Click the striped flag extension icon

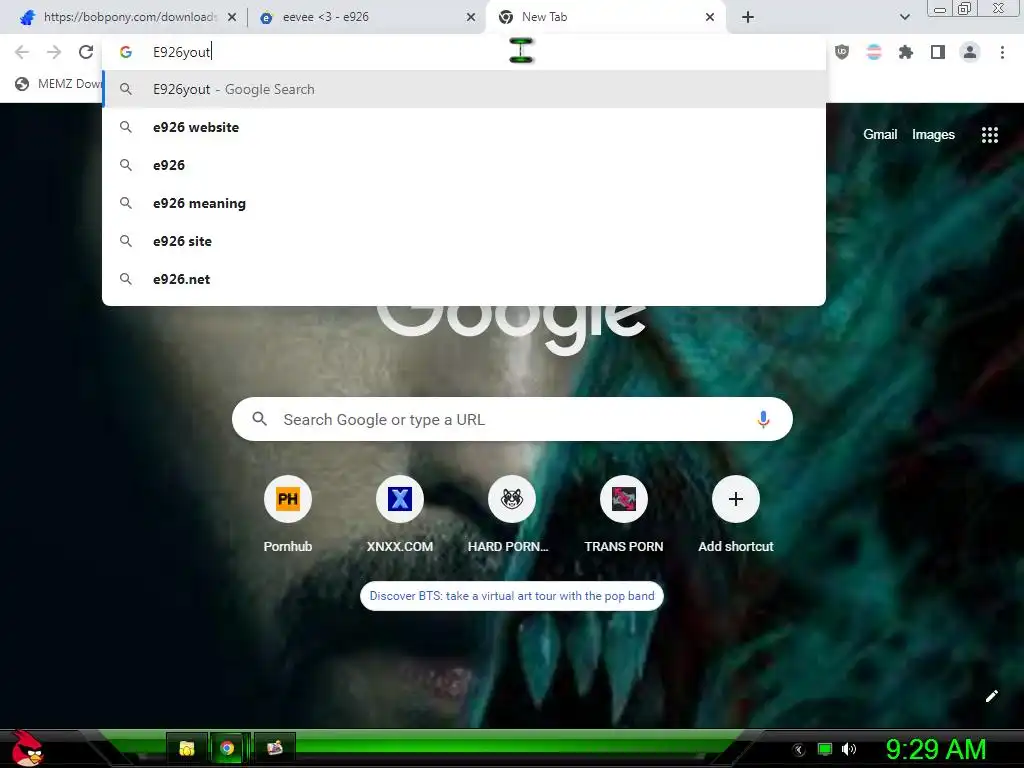874,52
